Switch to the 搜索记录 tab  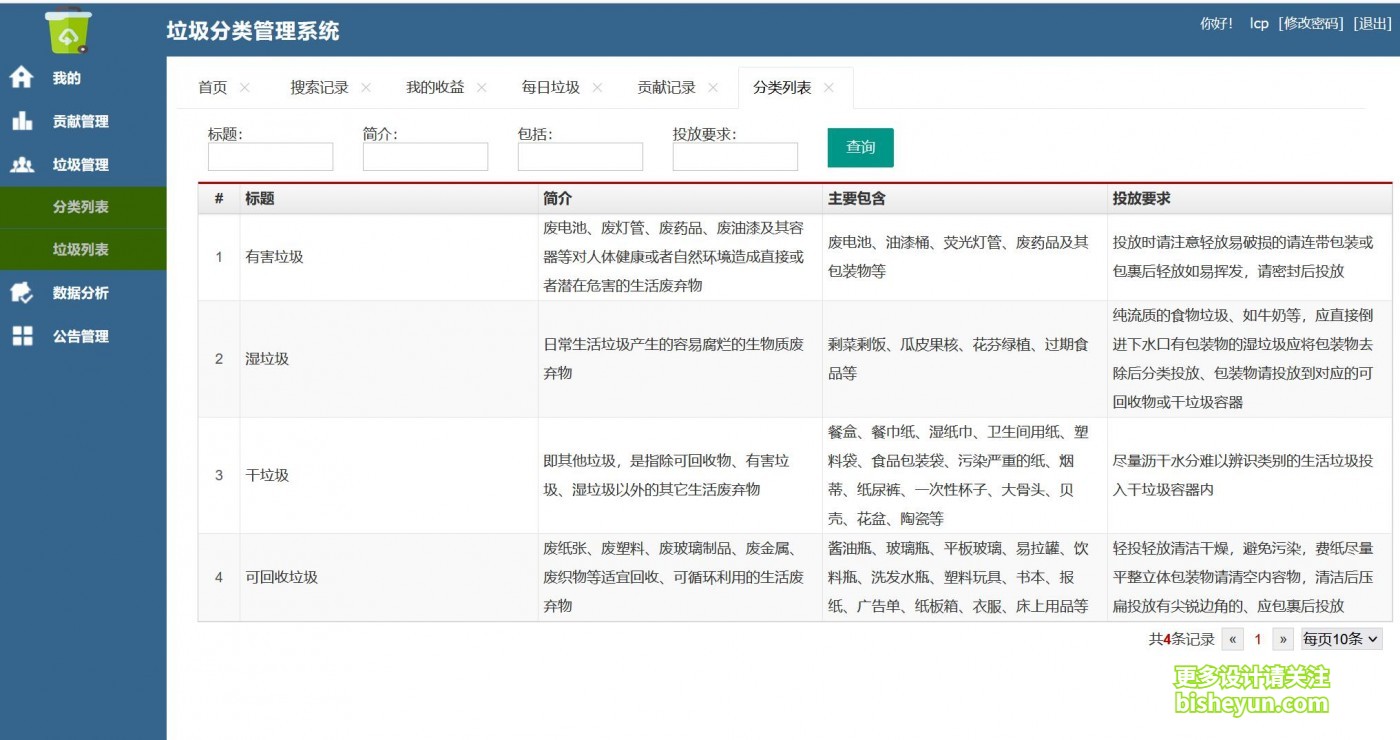pos(319,88)
